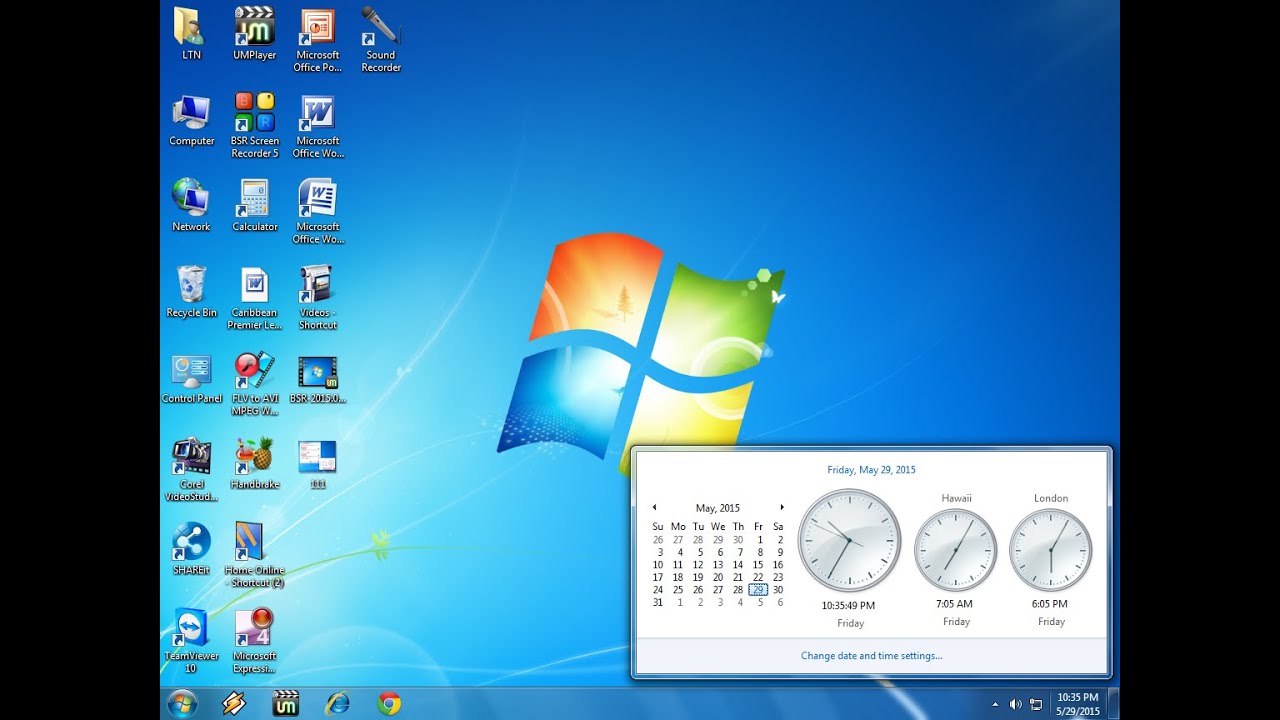Select the FLV to AVI MPEG shortcut
Image resolution: width=1280 pixels, height=720 pixels.
pyautogui.click(x=255, y=384)
